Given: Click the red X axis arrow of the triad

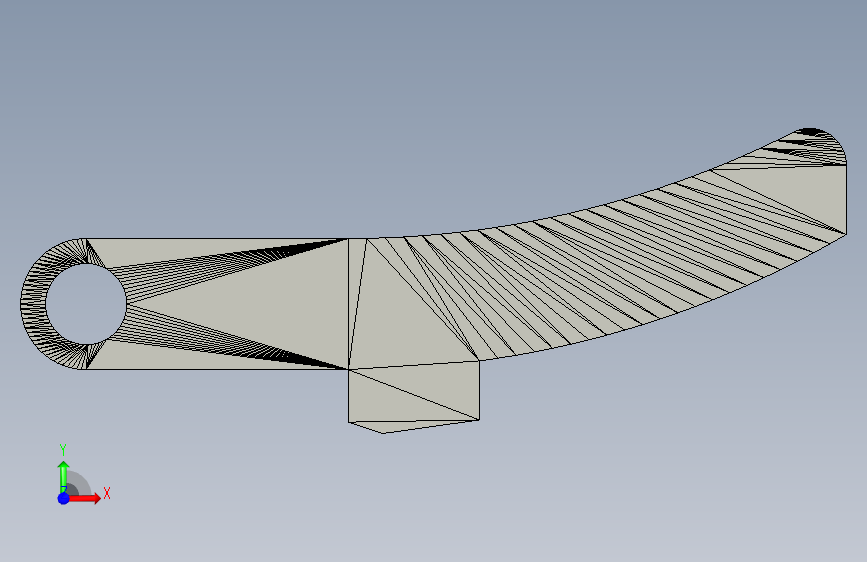Looking at the screenshot, I should (x=84, y=498).
